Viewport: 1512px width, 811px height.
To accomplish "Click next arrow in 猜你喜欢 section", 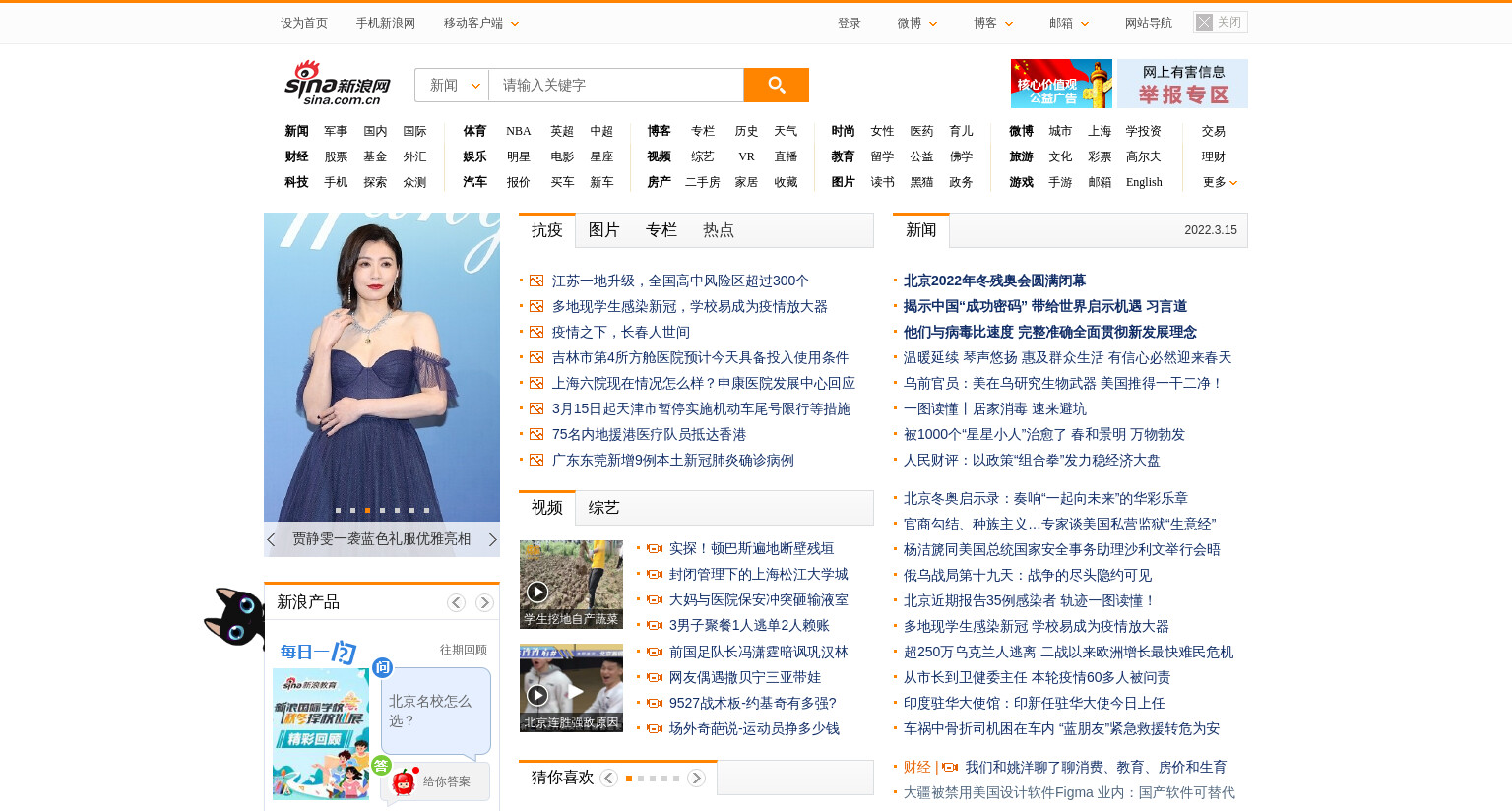I will [x=696, y=778].
